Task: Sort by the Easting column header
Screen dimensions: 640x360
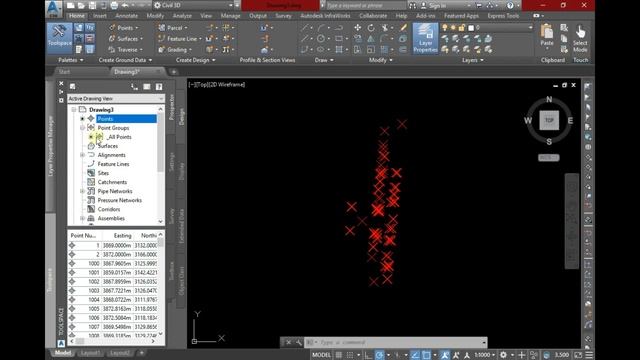Action: pos(122,236)
